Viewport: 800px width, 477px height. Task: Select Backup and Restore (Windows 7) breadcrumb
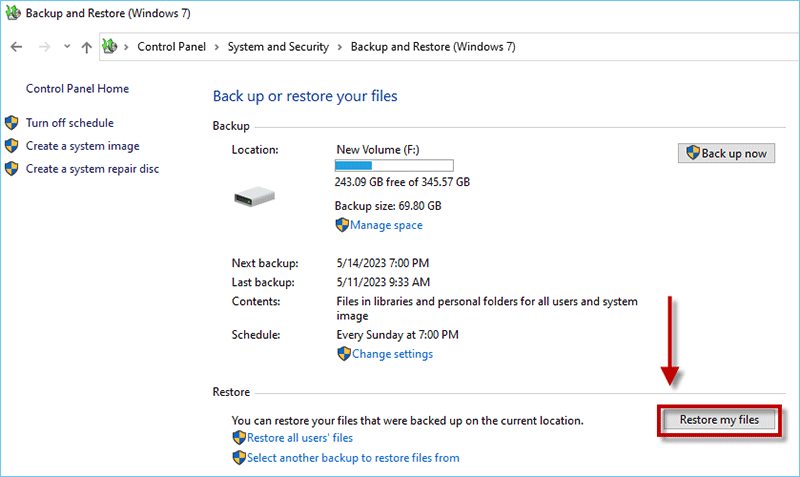pos(433,46)
